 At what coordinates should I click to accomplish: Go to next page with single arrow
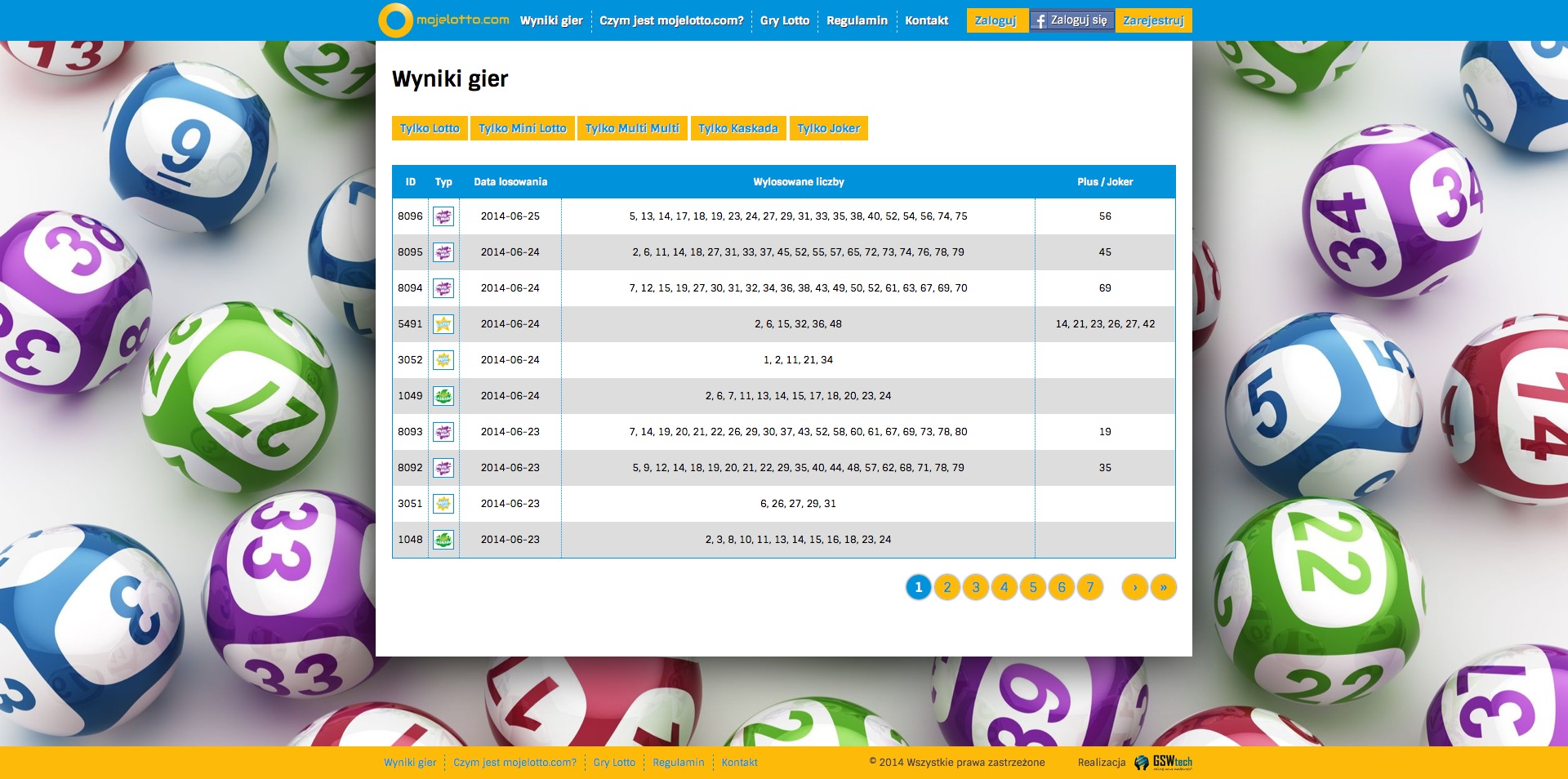click(x=1135, y=587)
